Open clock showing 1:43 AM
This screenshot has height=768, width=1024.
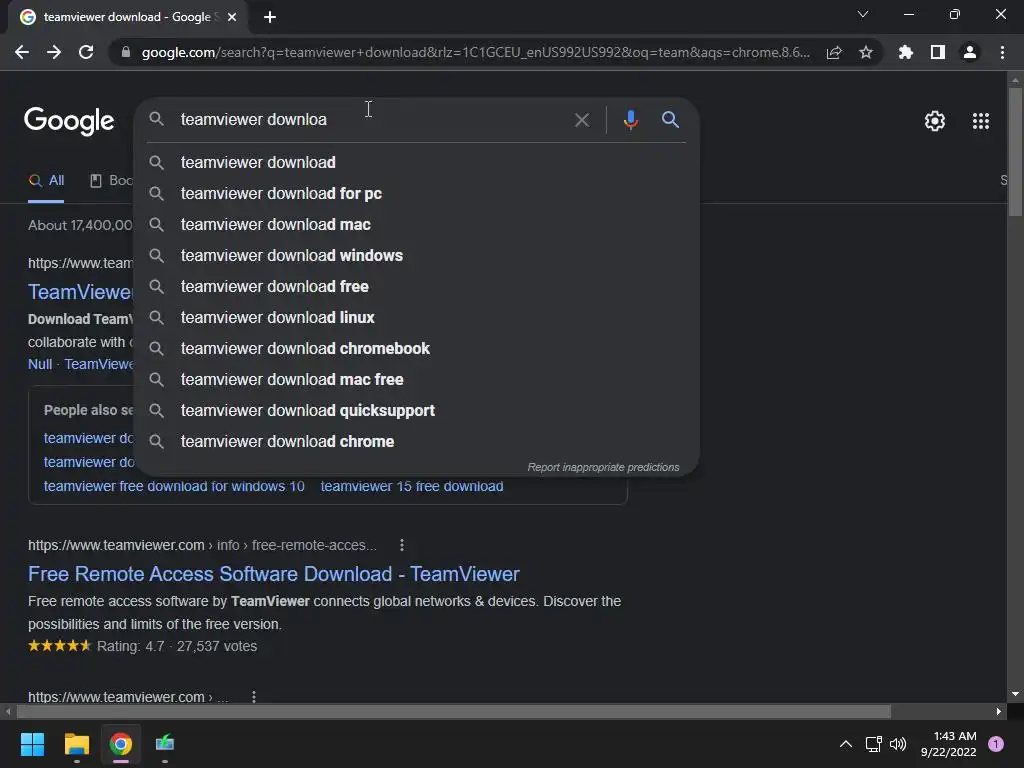point(948,744)
